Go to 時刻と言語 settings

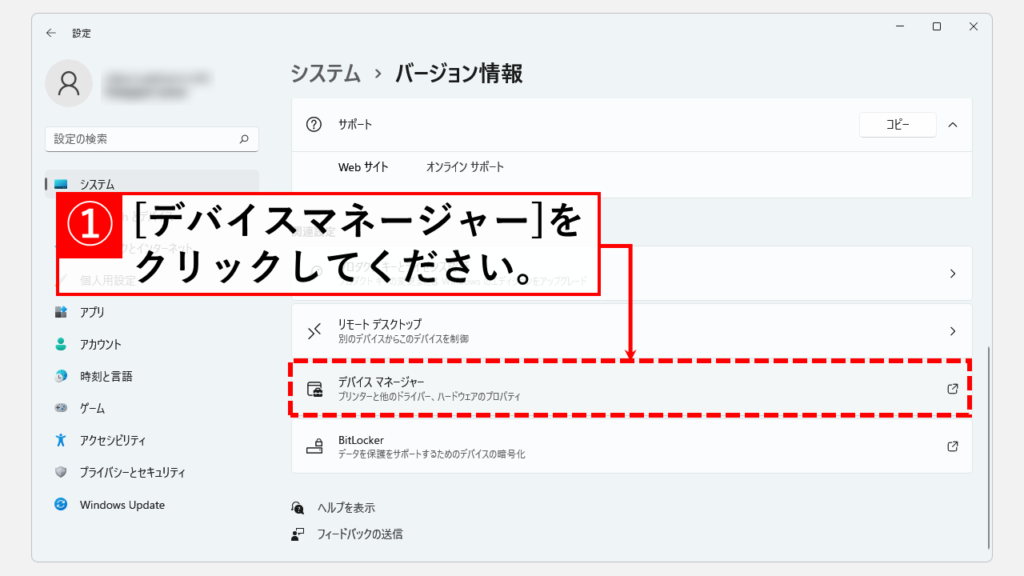(x=106, y=376)
